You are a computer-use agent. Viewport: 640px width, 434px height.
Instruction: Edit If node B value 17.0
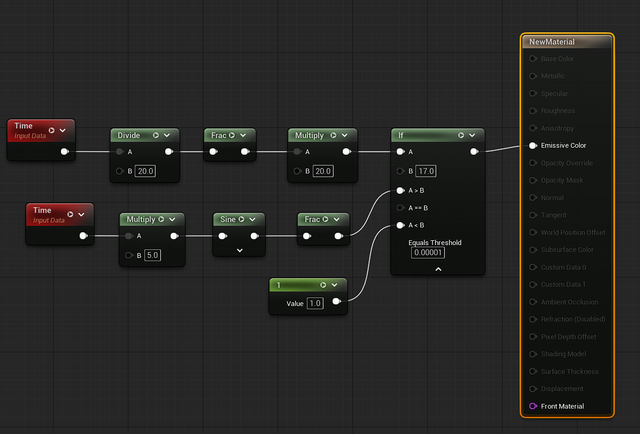click(426, 171)
